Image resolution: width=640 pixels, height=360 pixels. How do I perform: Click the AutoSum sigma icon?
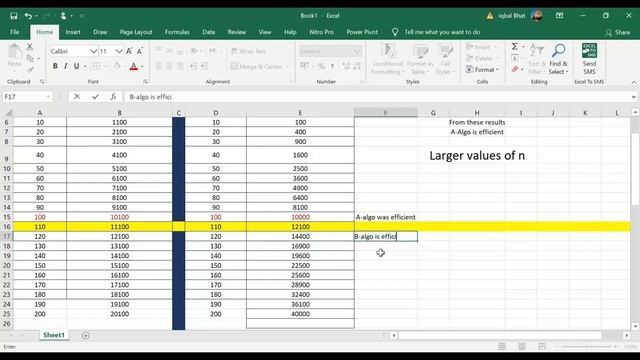pos(515,47)
